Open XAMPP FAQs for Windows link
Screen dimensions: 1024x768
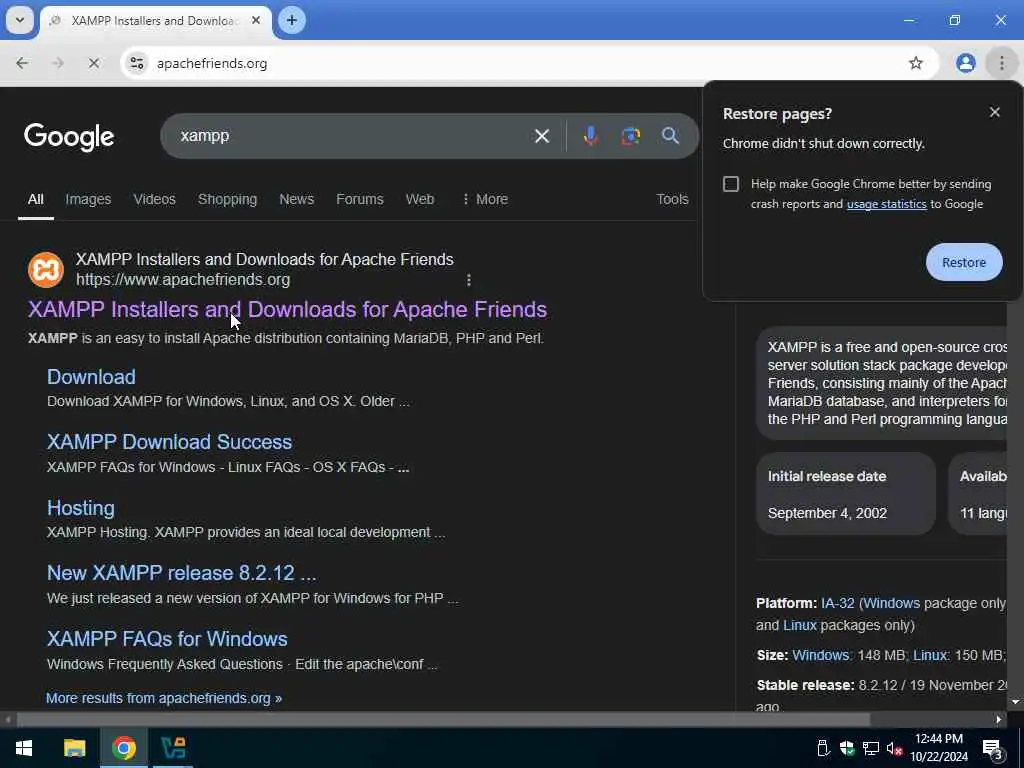(167, 639)
